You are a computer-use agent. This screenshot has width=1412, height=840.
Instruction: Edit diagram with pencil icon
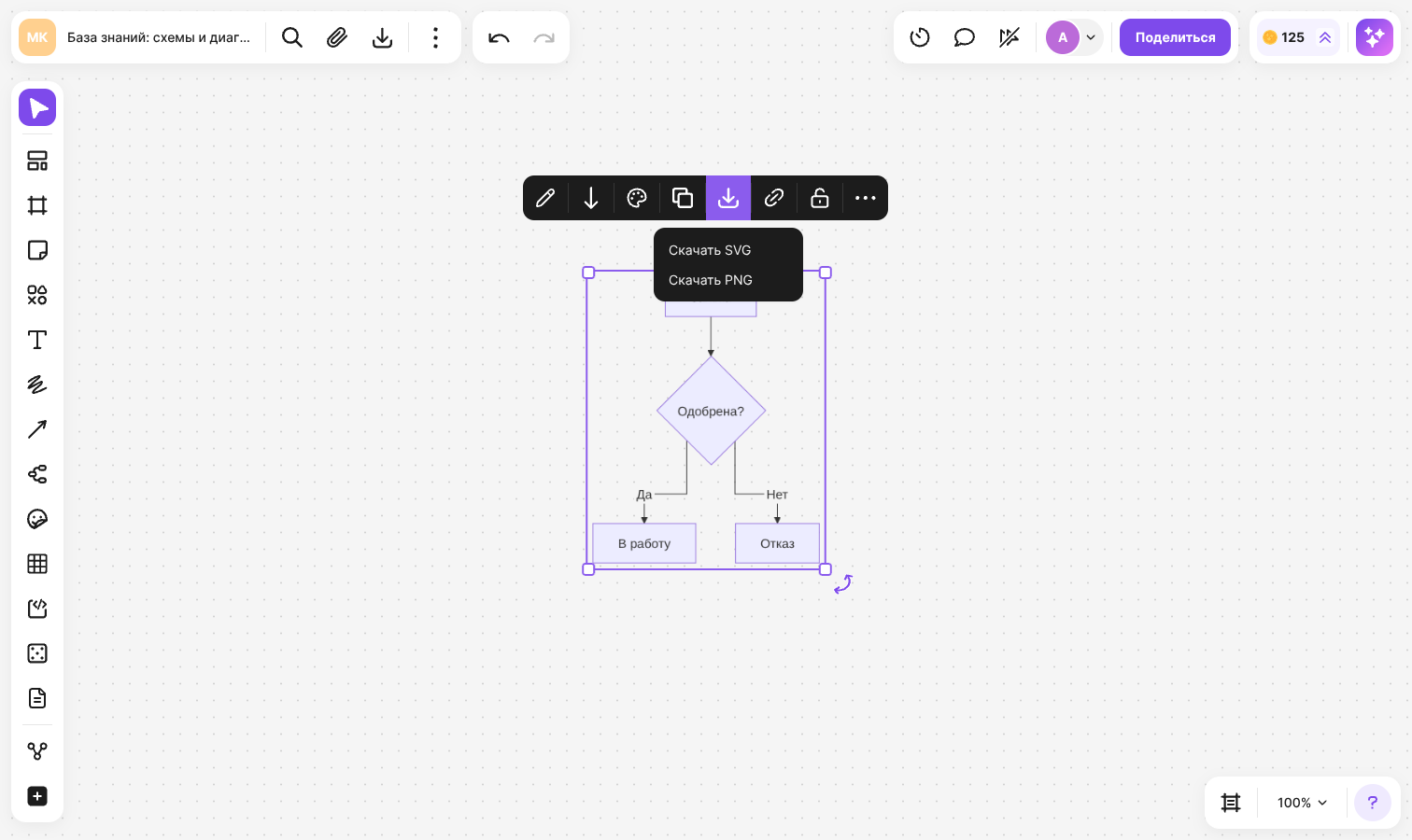(x=545, y=198)
